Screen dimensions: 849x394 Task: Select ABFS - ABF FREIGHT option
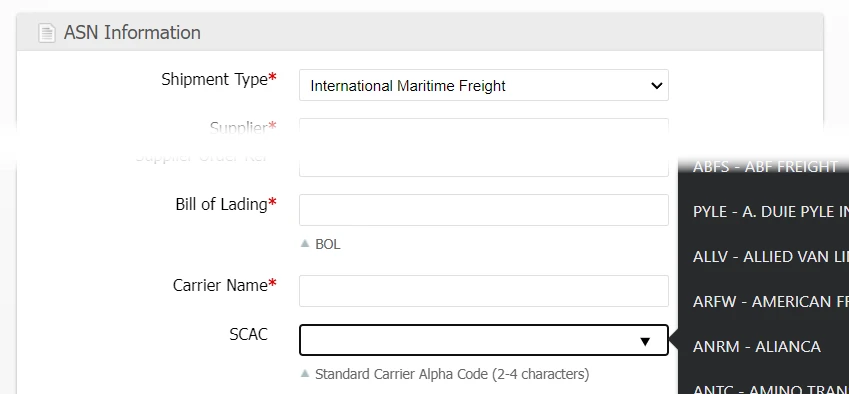pos(763,166)
